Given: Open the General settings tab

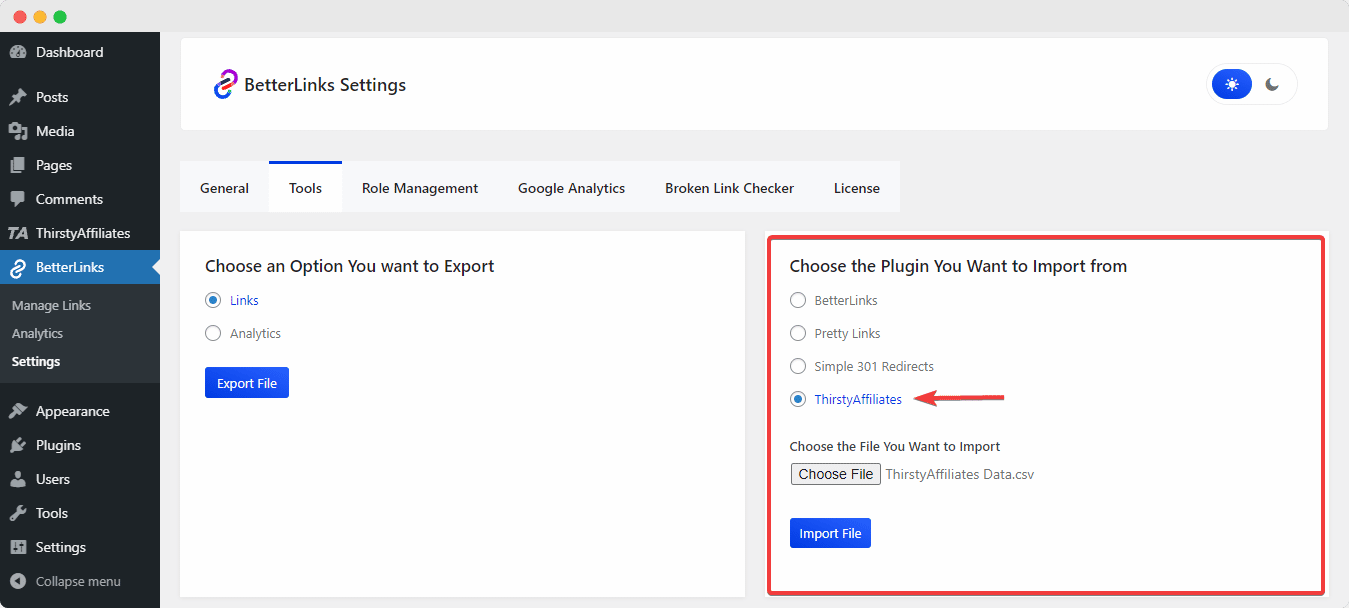Looking at the screenshot, I should tap(224, 187).
